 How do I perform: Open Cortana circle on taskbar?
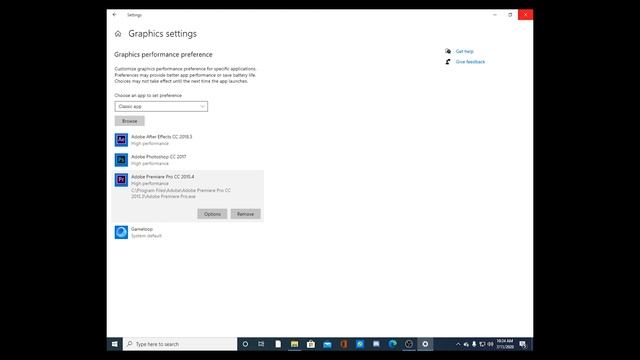pos(245,344)
